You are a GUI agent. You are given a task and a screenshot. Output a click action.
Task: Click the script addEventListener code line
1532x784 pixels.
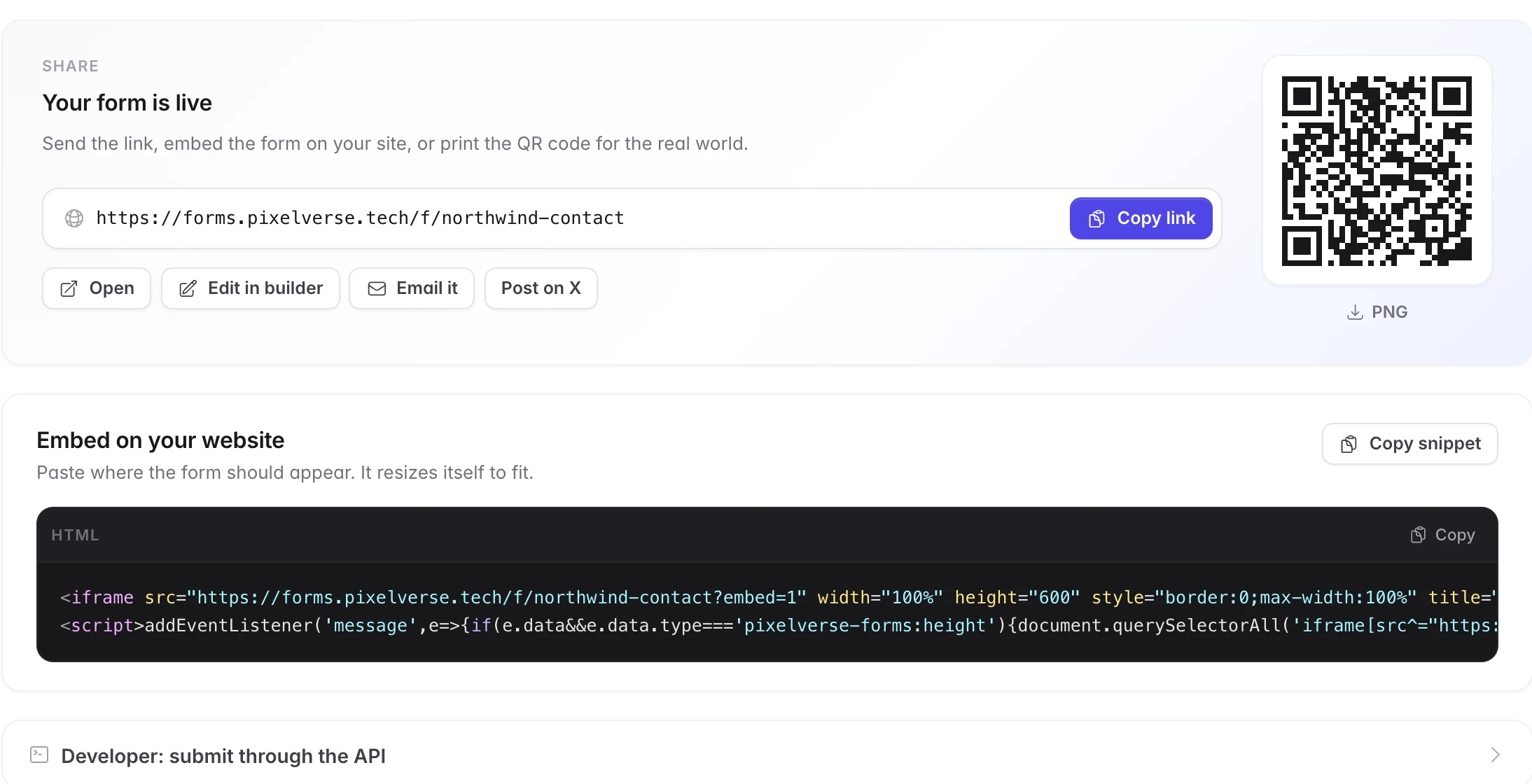[x=778, y=626]
